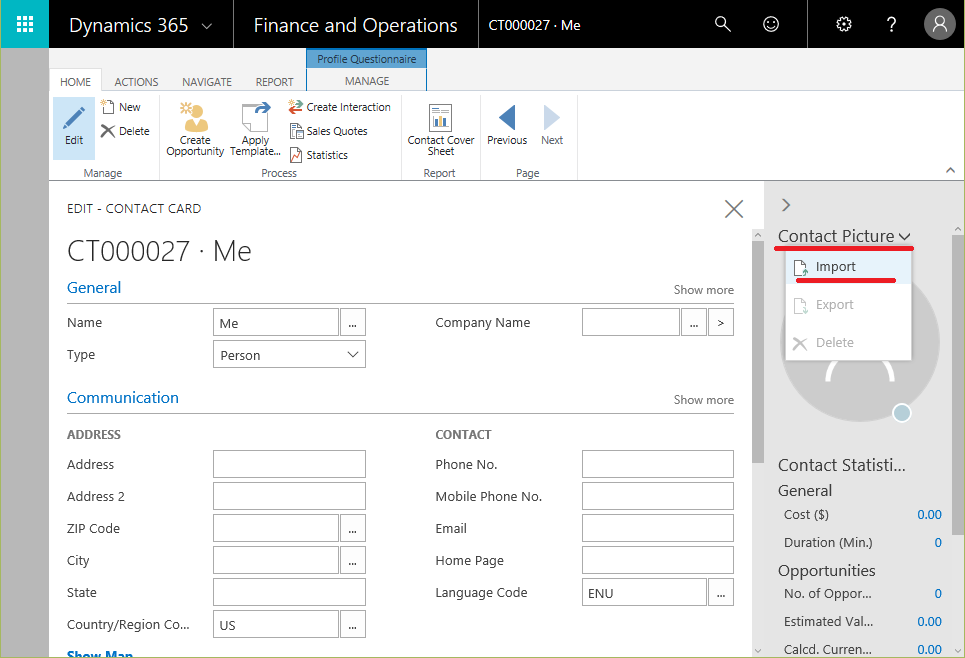Open Contact Cover Sheet report
This screenshot has width=965, height=658.
[x=441, y=129]
